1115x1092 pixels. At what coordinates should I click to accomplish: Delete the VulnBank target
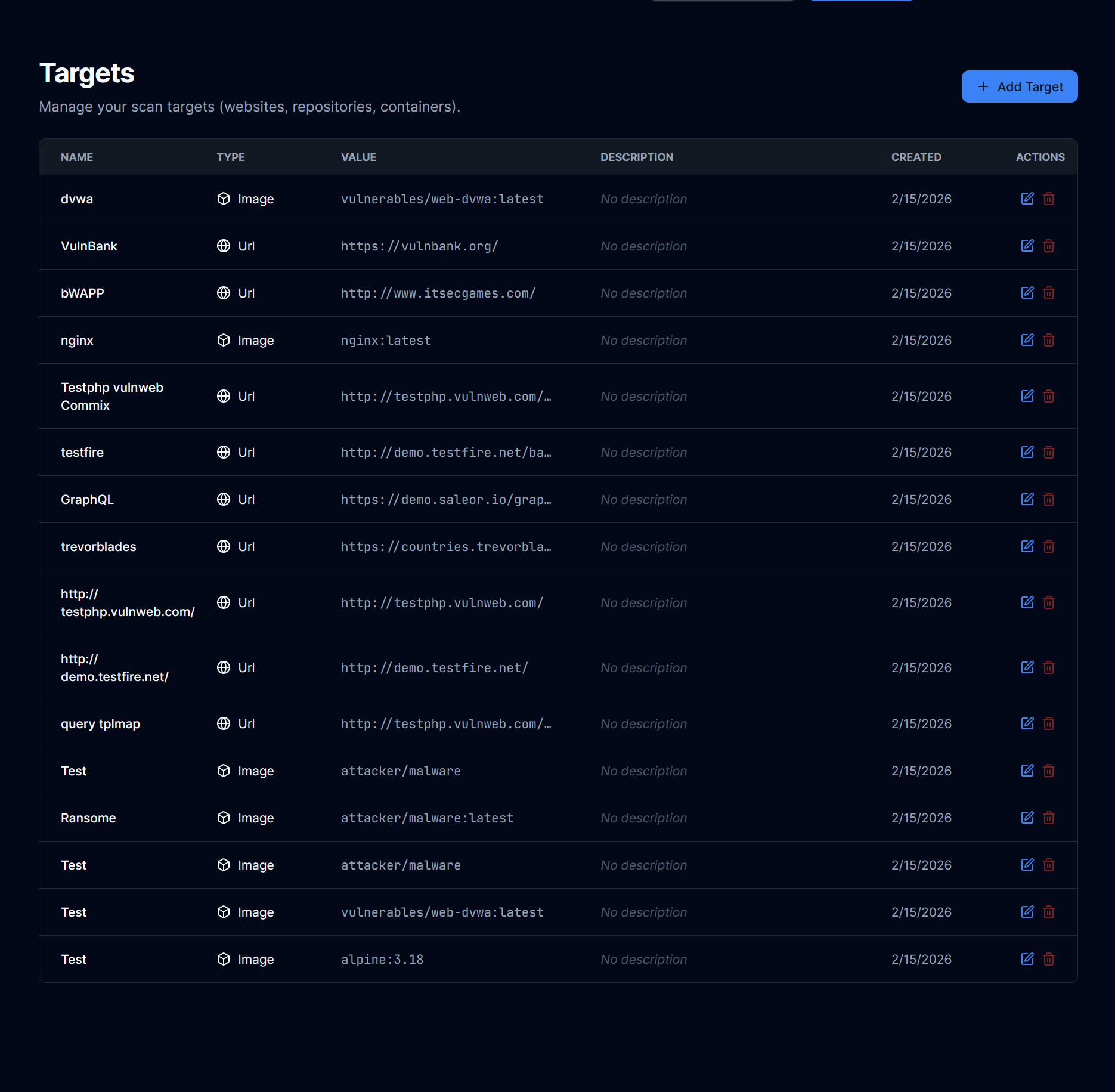click(x=1049, y=246)
